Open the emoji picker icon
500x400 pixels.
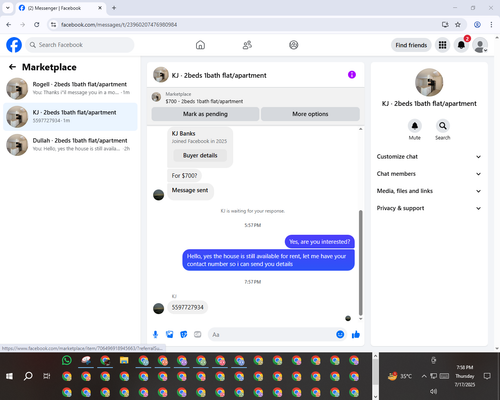coord(340,334)
